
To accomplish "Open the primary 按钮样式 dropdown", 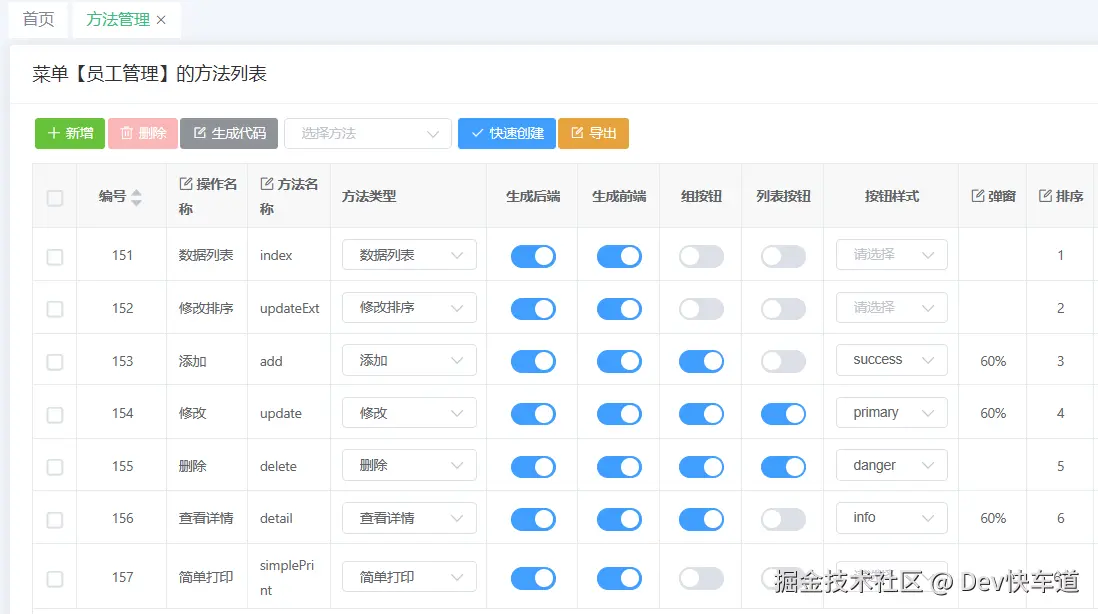I will point(891,413).
